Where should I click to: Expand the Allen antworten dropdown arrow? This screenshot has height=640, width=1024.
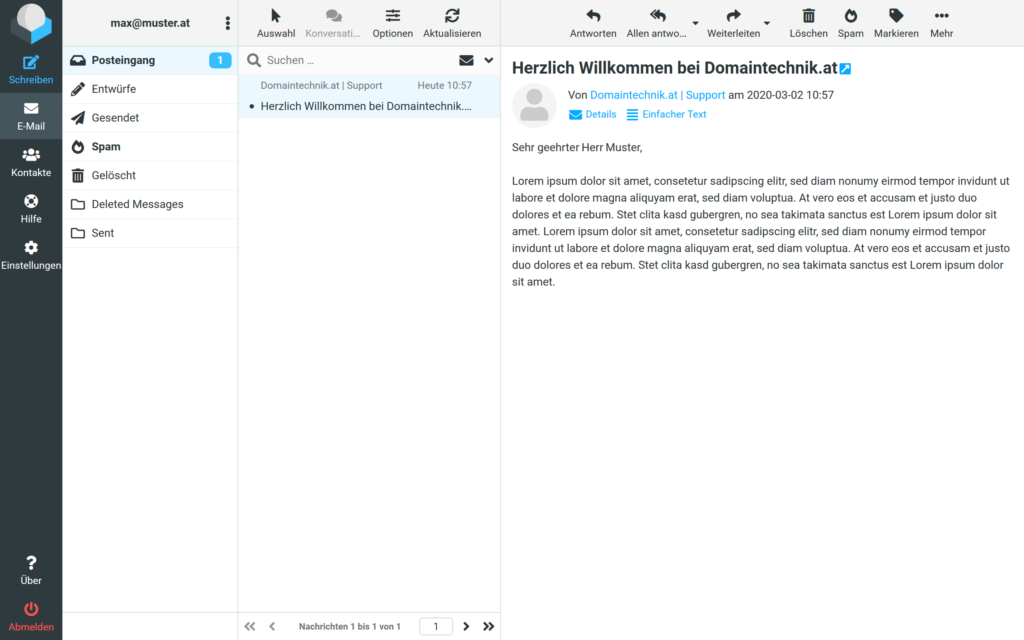click(695, 23)
